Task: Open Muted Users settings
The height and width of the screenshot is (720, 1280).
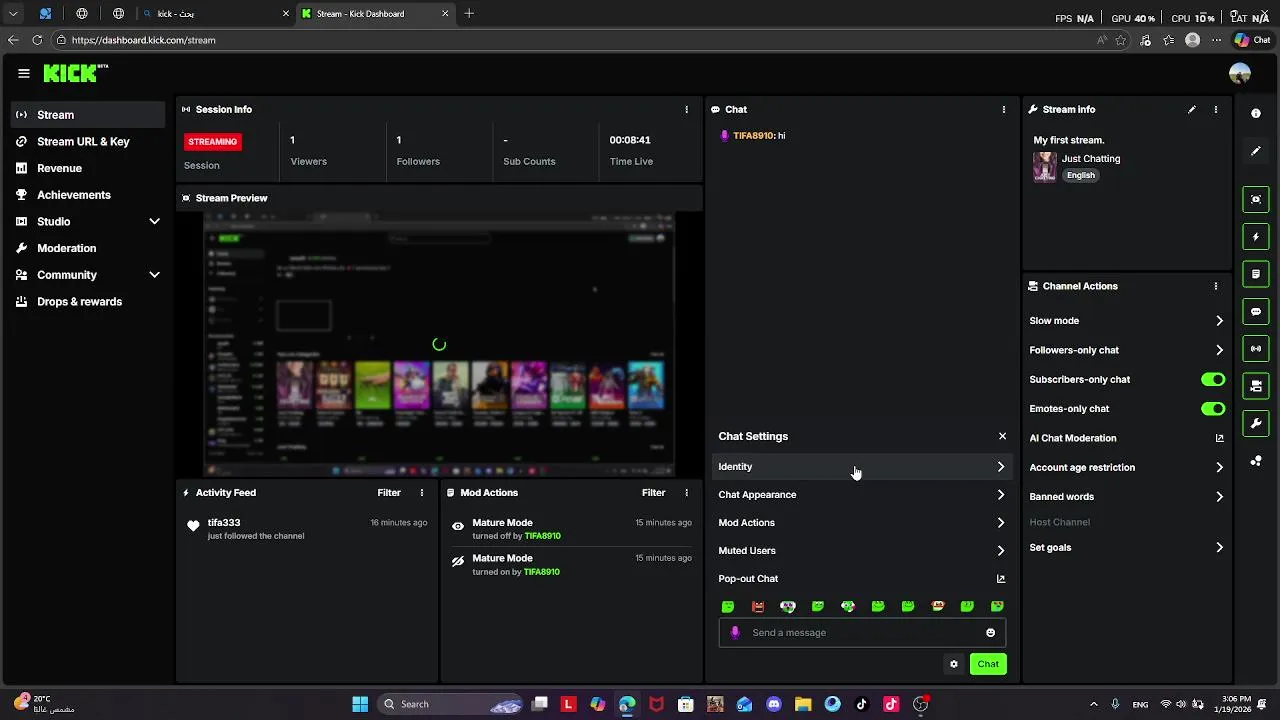Action: 861,551
